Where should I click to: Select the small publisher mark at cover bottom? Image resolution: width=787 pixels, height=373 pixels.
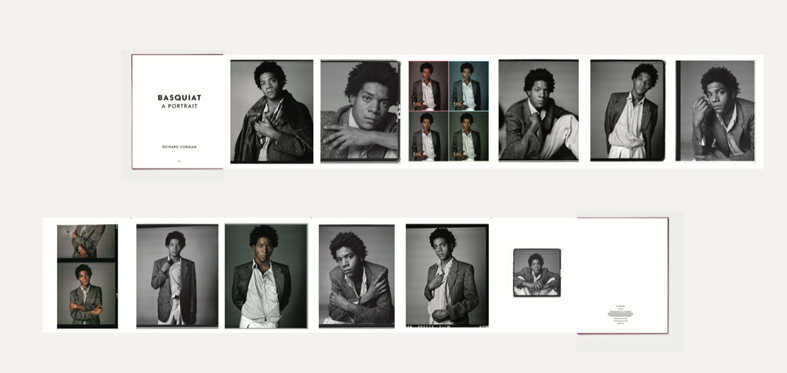(x=179, y=161)
